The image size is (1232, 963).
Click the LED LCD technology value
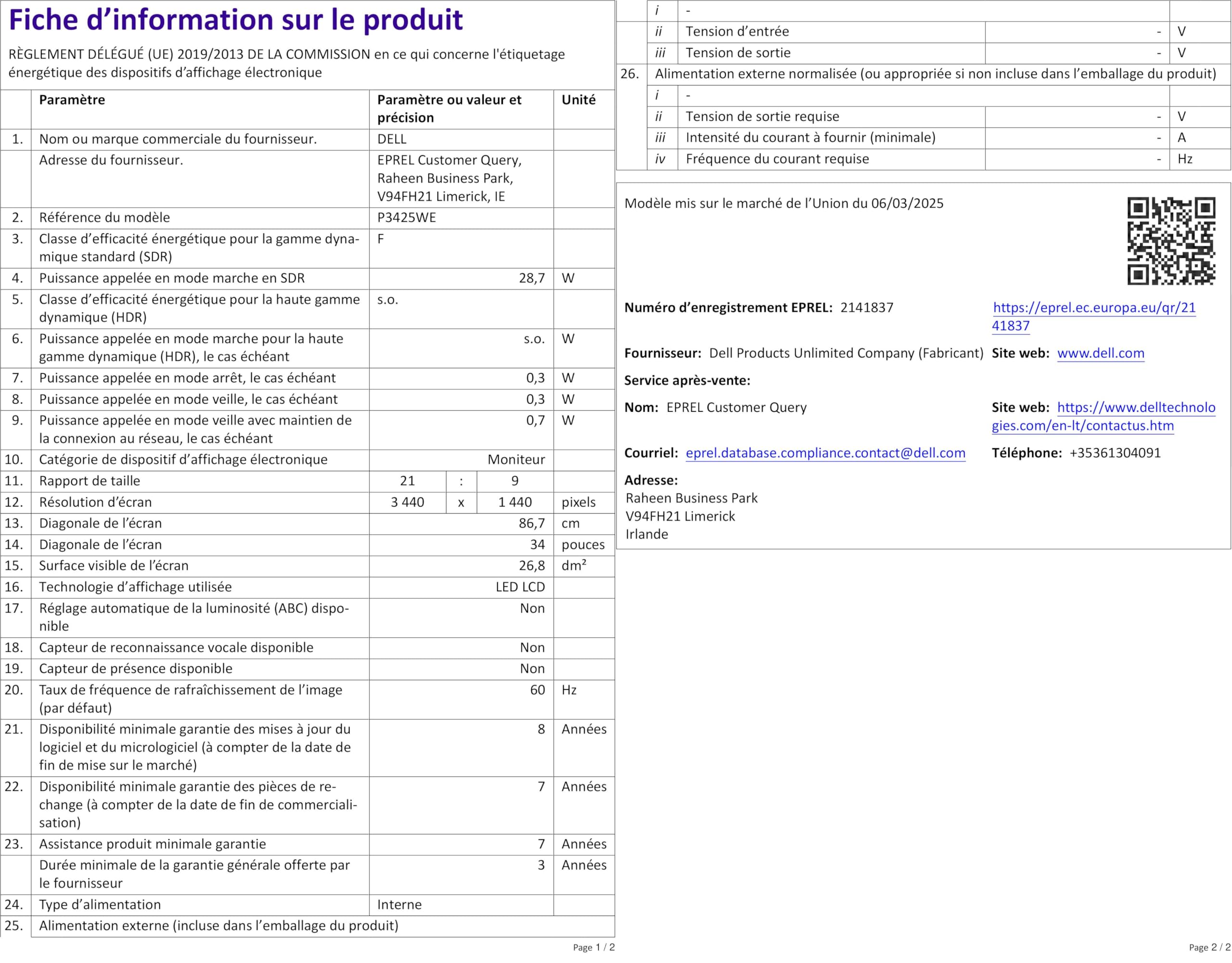click(x=520, y=587)
